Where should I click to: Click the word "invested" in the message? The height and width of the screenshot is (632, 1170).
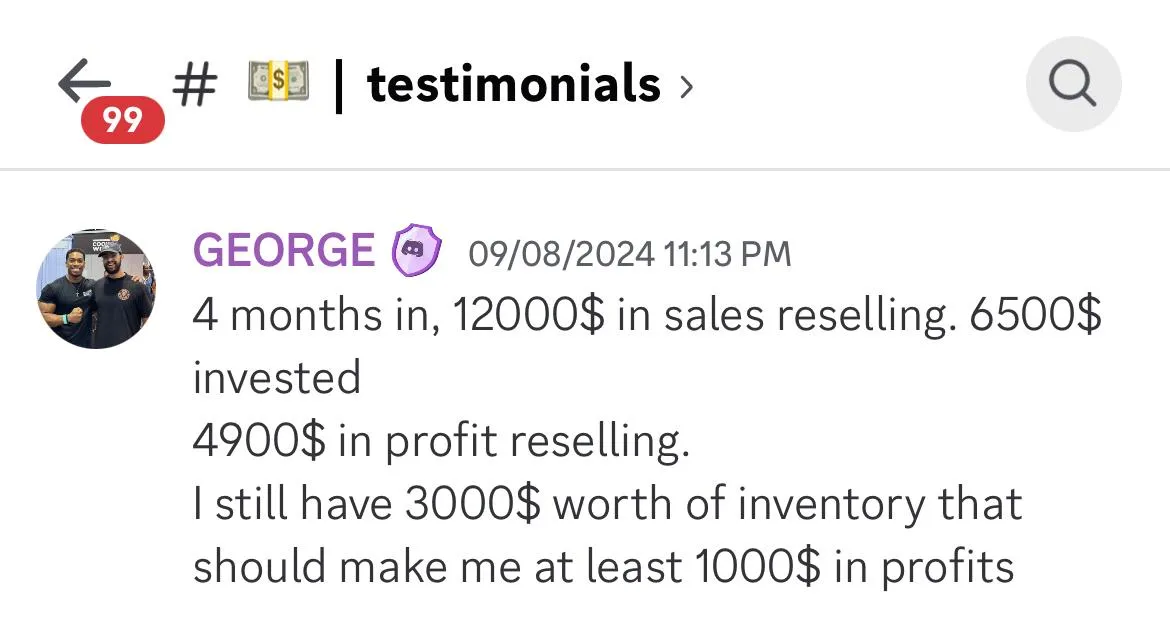pos(277,377)
